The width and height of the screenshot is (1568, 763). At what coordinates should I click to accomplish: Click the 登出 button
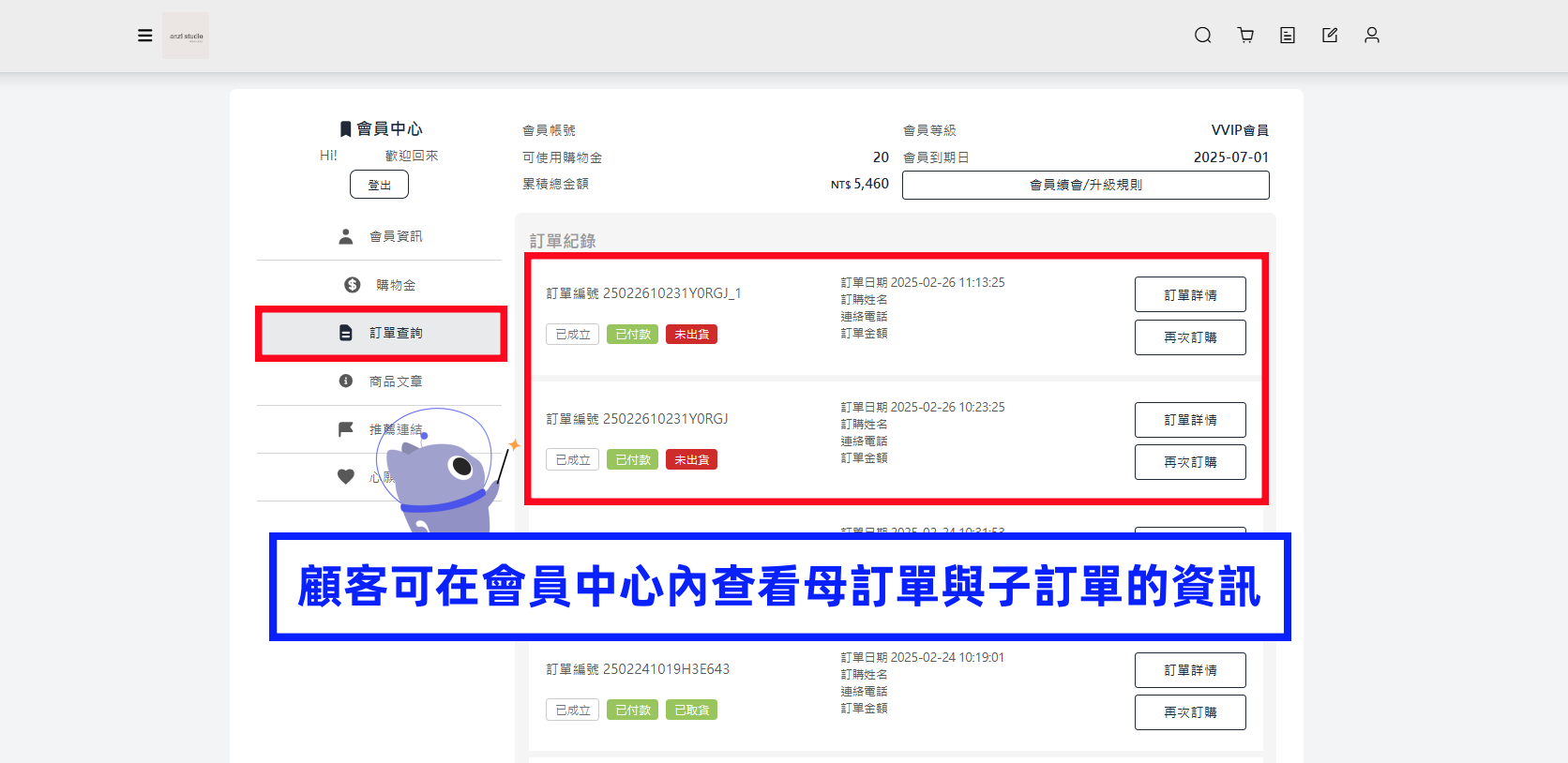379,185
